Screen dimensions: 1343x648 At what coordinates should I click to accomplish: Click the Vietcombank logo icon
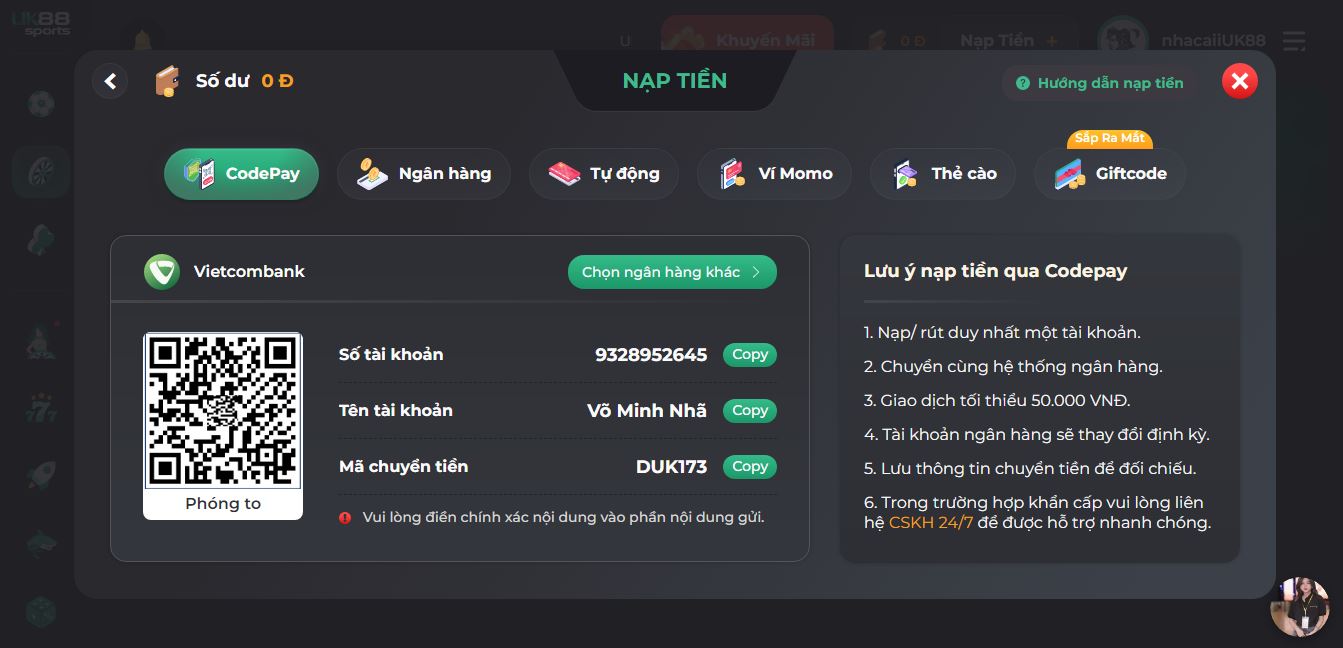click(x=161, y=272)
